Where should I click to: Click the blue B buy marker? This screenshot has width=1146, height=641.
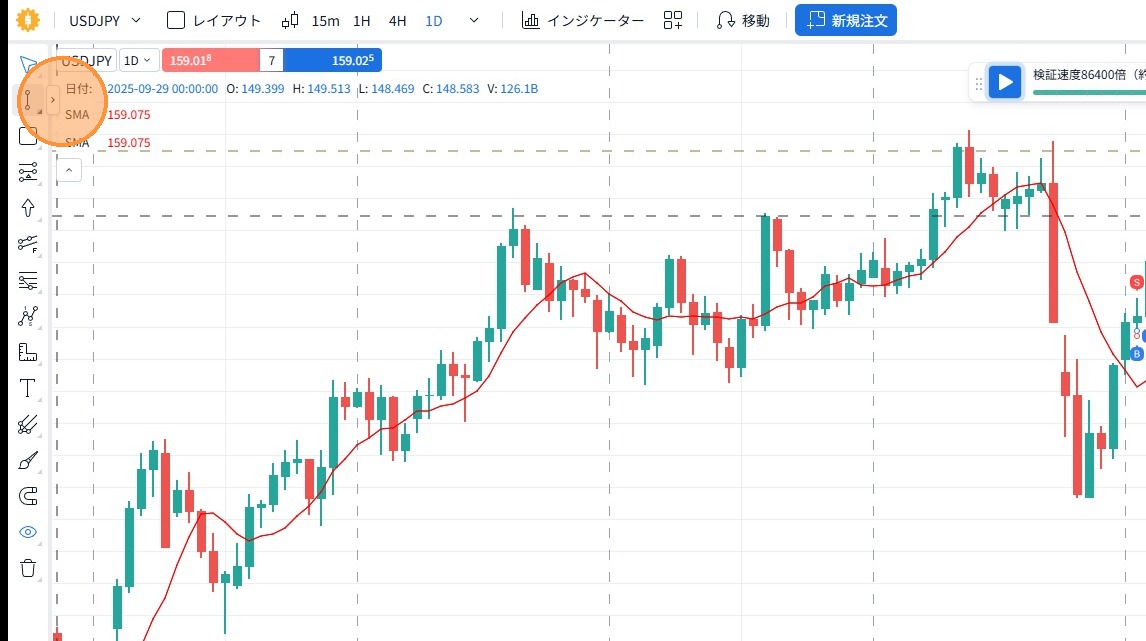click(x=1136, y=354)
